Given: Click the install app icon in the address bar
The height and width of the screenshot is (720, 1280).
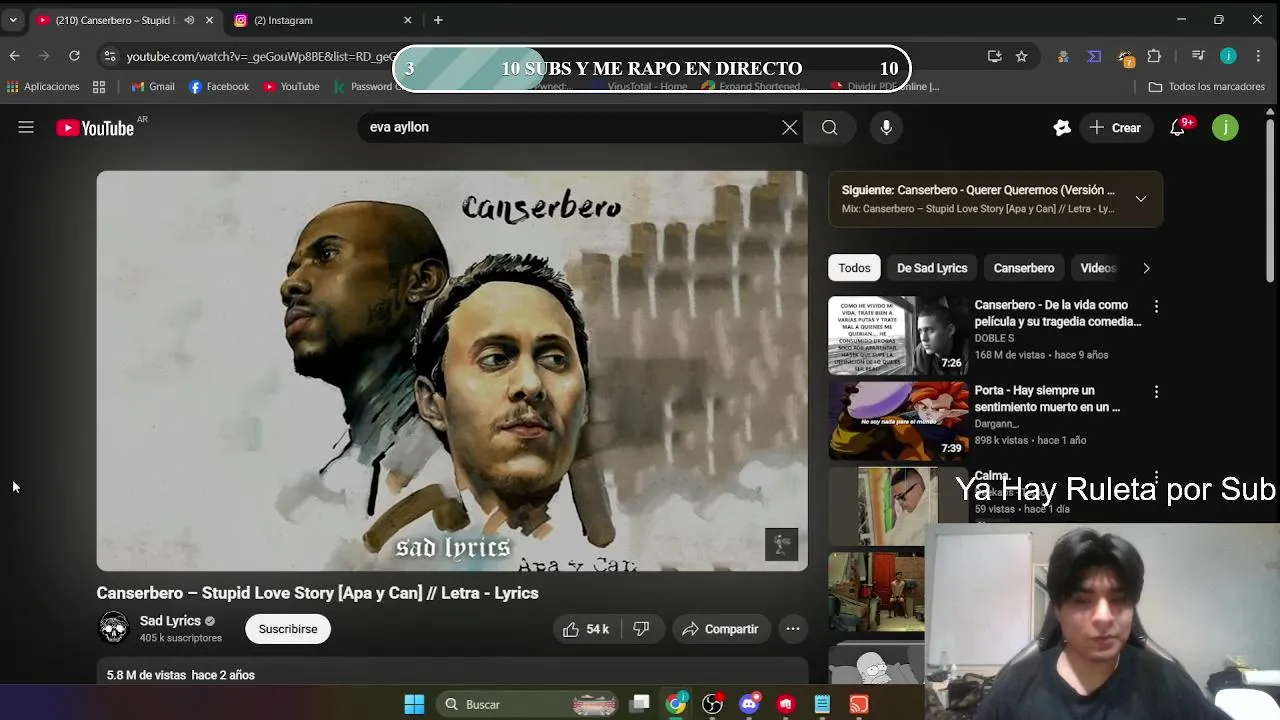Looking at the screenshot, I should coord(994,56).
